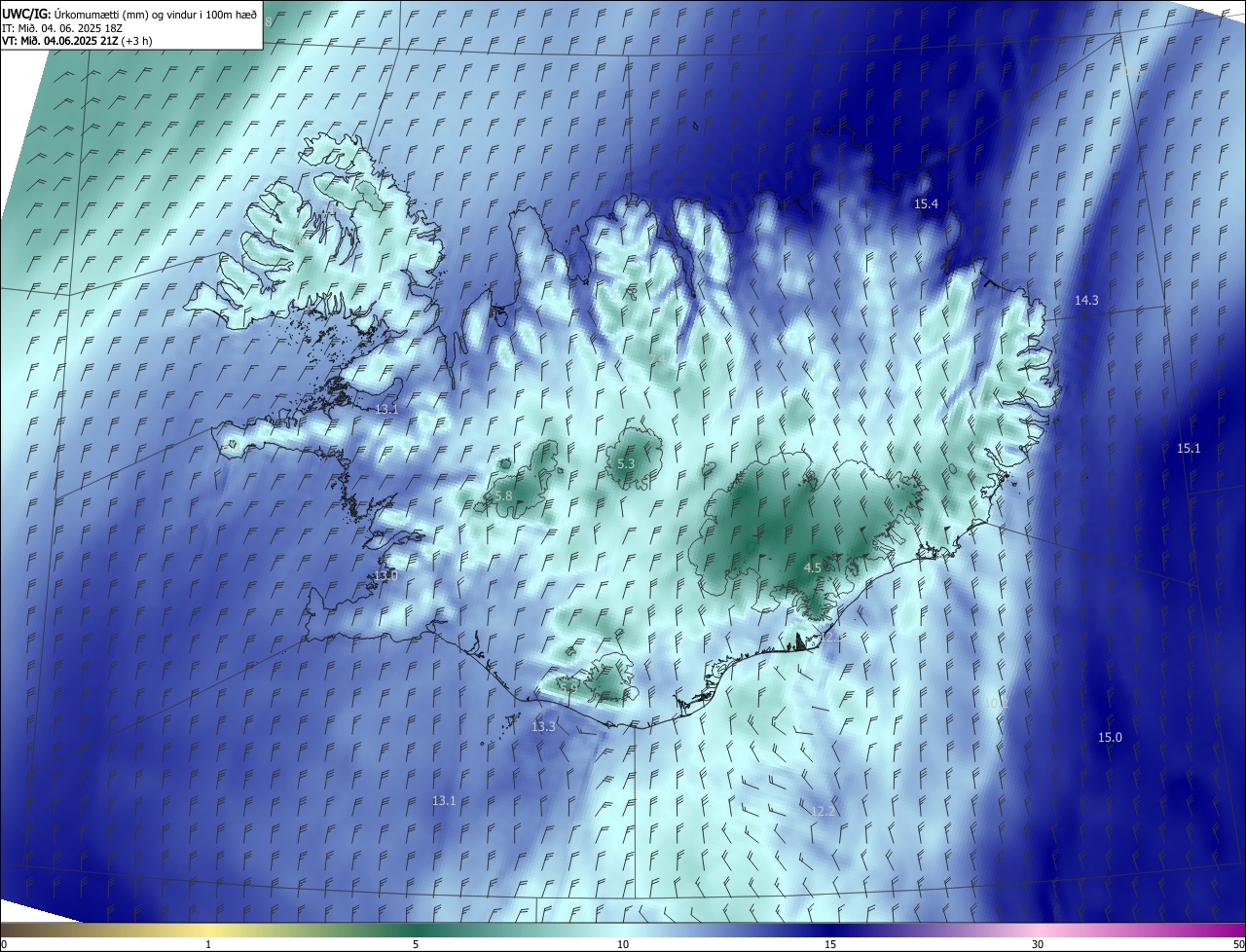Click the 15.1 value label
1246x952 pixels.
pos(1189,449)
